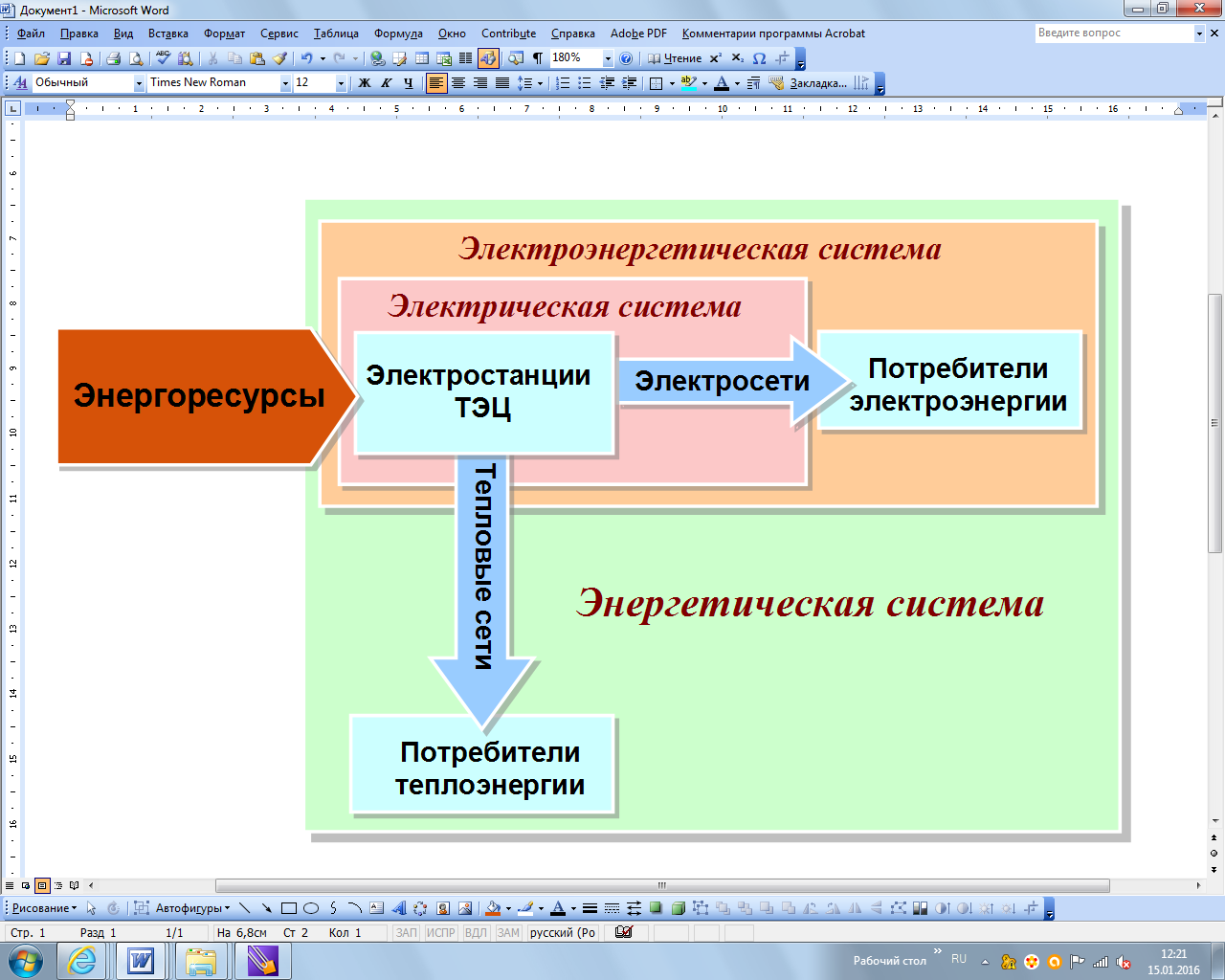Toggle bold Ж formatting
This screenshot has width=1225, height=980.
[x=365, y=83]
